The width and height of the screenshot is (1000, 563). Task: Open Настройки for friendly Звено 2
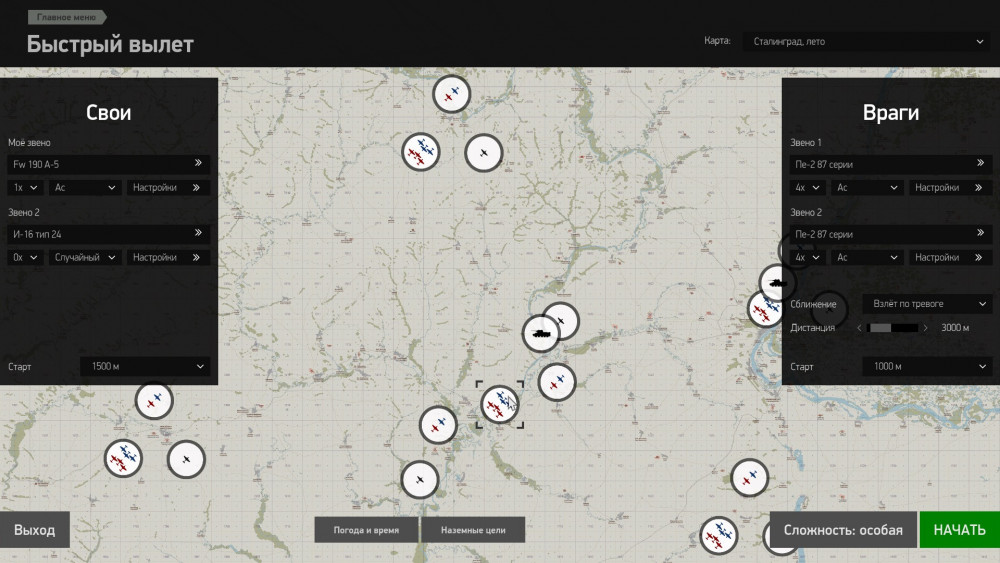pyautogui.click(x=168, y=258)
